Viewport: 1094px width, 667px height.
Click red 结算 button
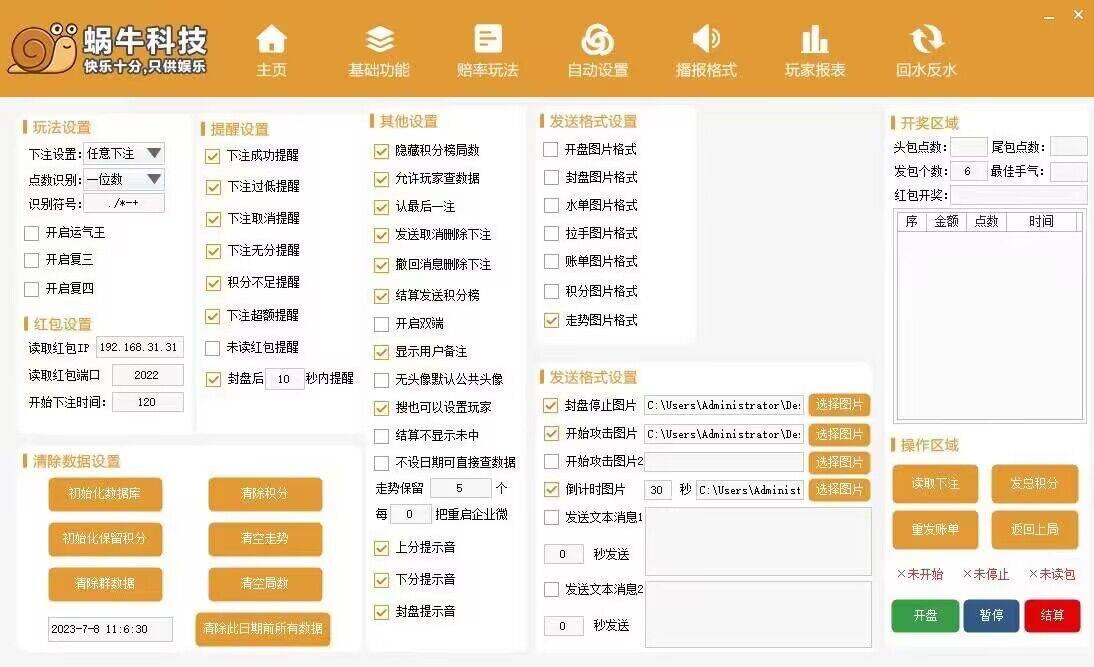click(x=1052, y=615)
